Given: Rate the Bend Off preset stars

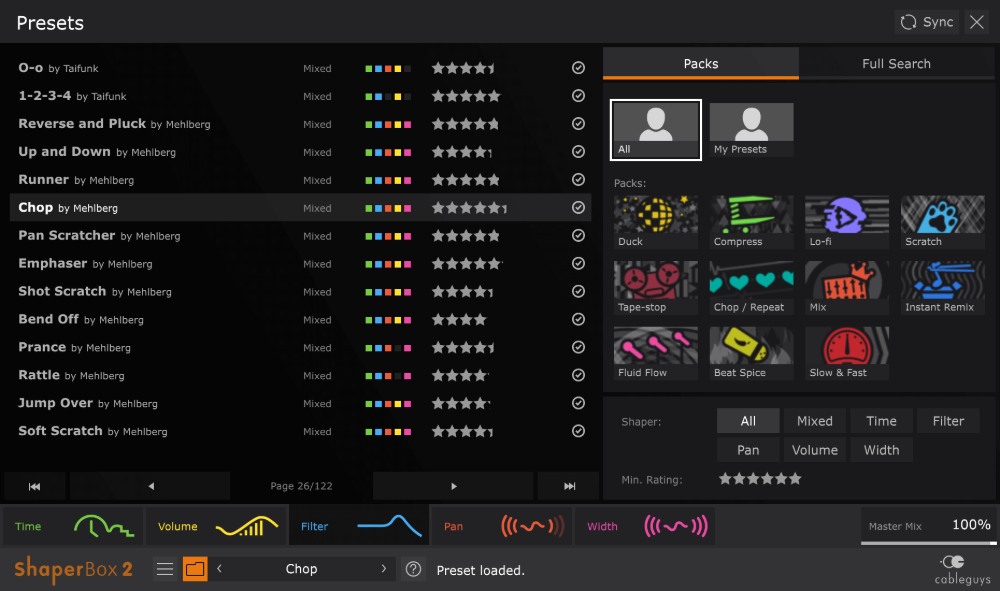Looking at the screenshot, I should (459, 319).
